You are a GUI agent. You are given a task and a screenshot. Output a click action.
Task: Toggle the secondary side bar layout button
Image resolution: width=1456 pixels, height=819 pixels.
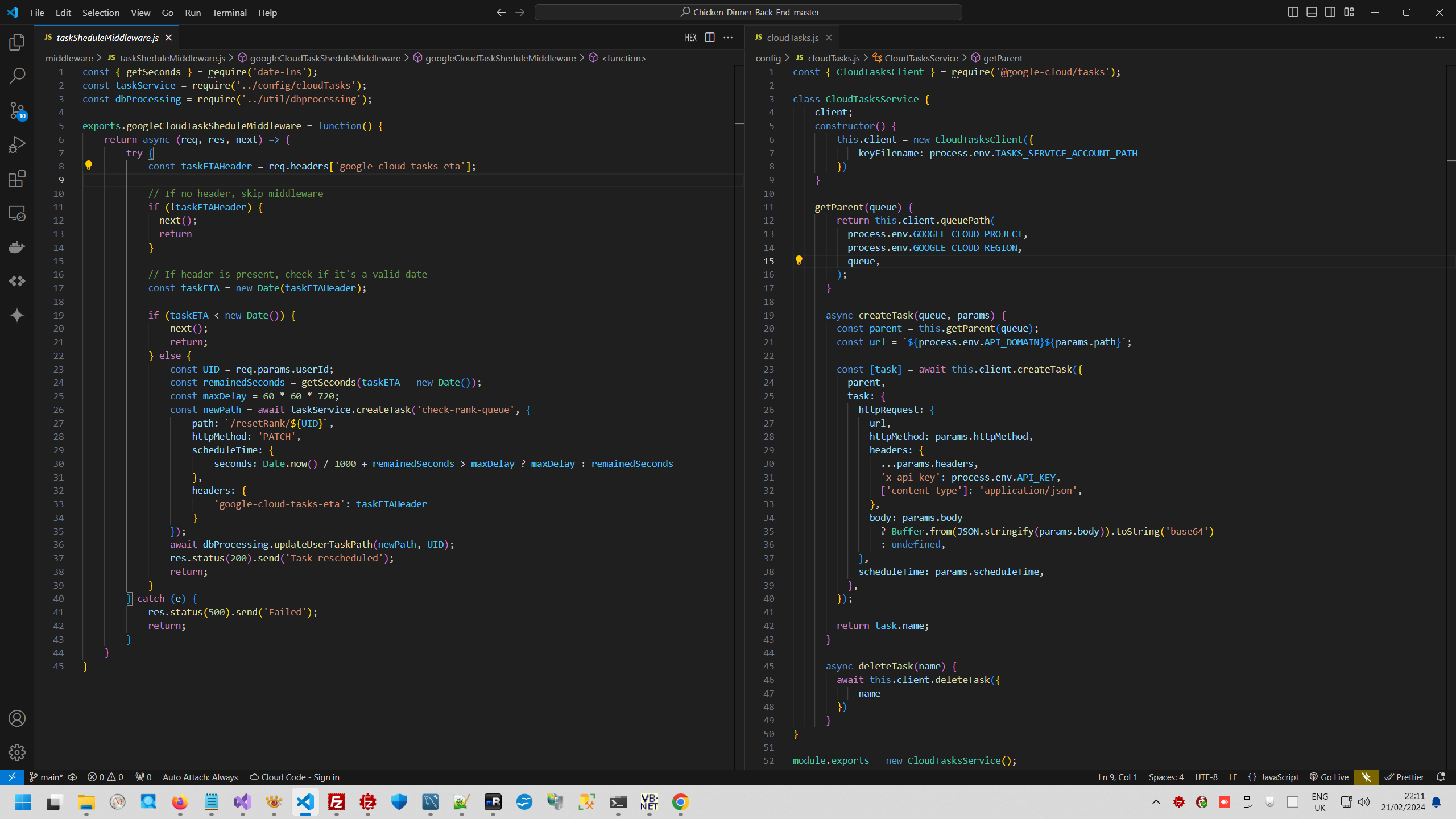(1330, 12)
